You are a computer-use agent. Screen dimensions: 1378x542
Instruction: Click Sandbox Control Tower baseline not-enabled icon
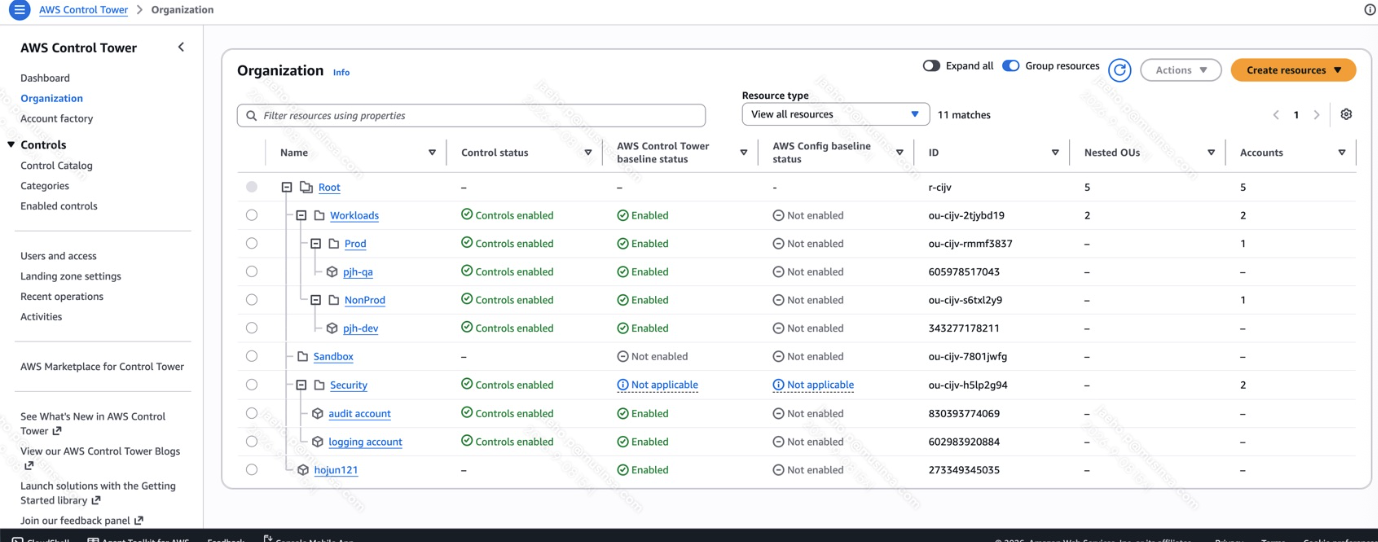(x=623, y=356)
